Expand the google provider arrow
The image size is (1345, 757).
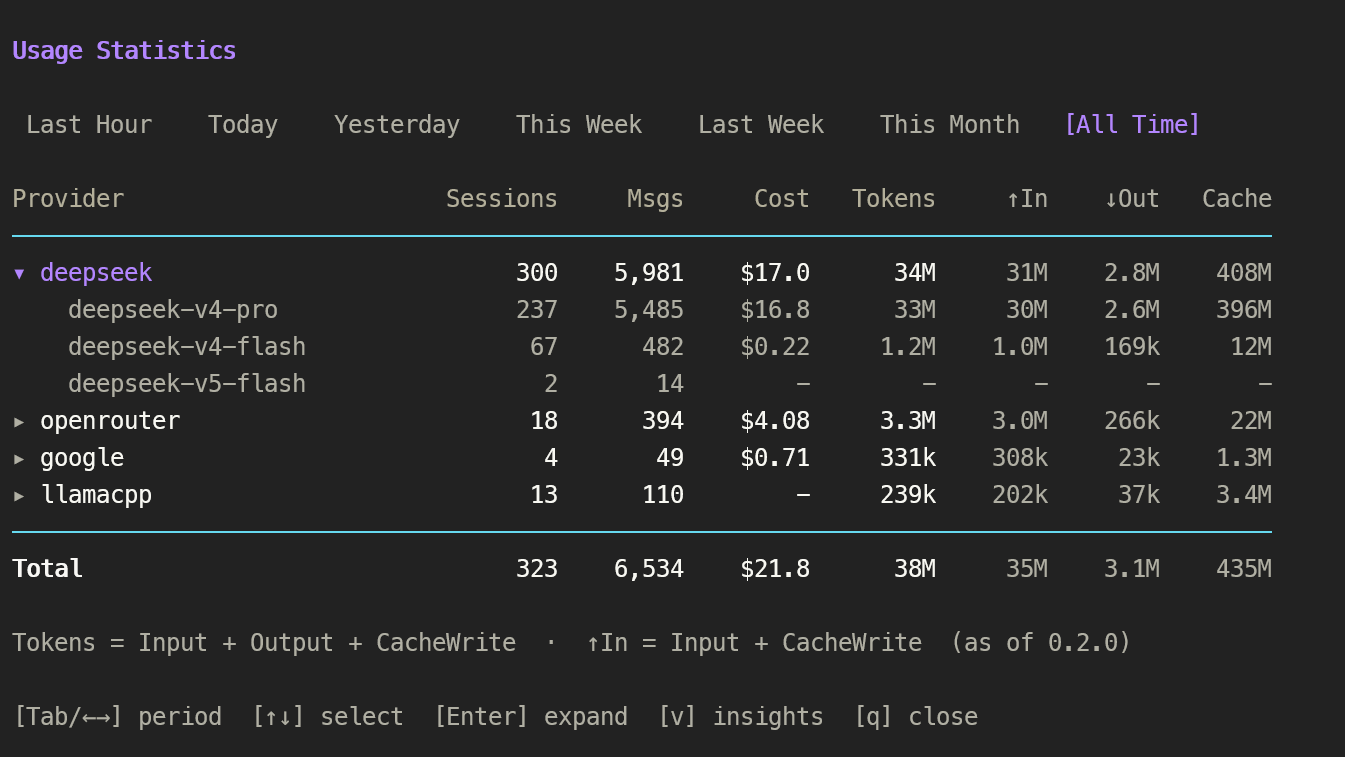19,458
